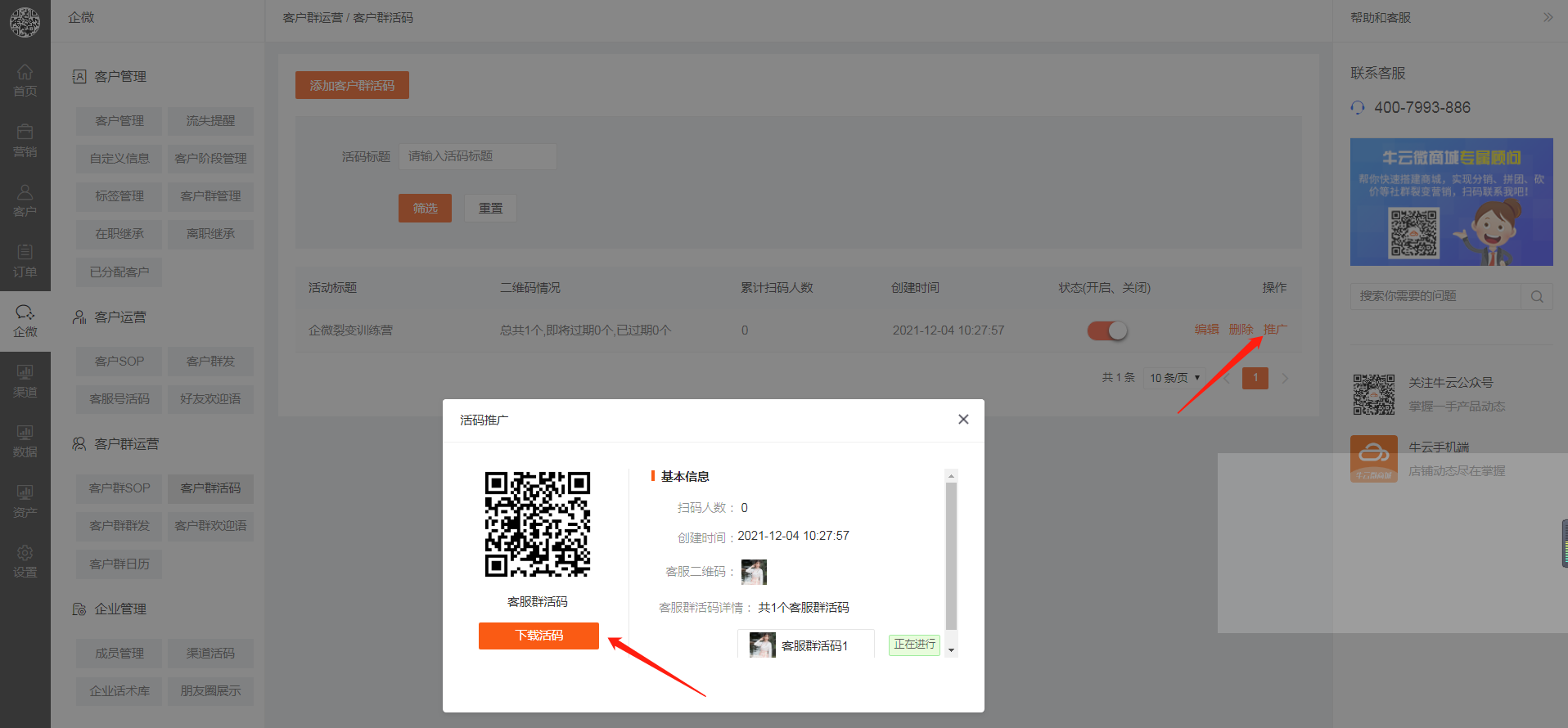Open 在职继承 menu item
1568x728 pixels.
tap(119, 234)
